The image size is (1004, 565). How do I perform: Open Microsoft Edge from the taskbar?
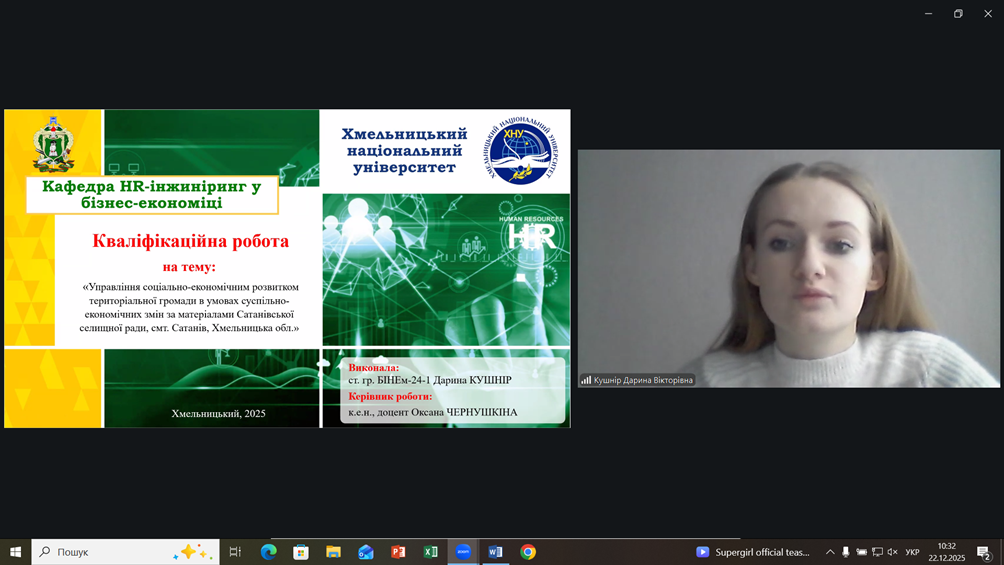(x=268, y=552)
